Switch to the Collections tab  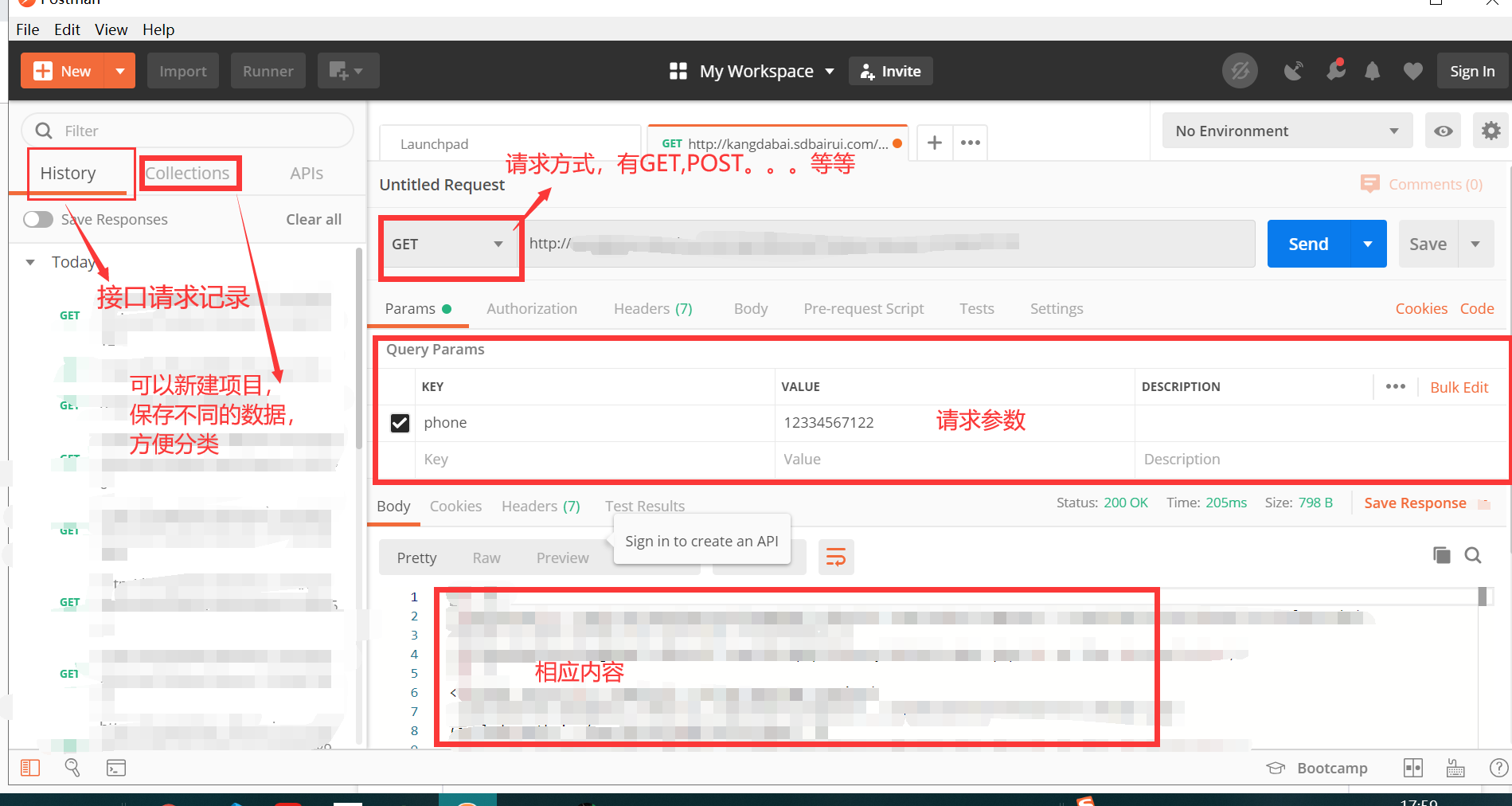(x=187, y=173)
